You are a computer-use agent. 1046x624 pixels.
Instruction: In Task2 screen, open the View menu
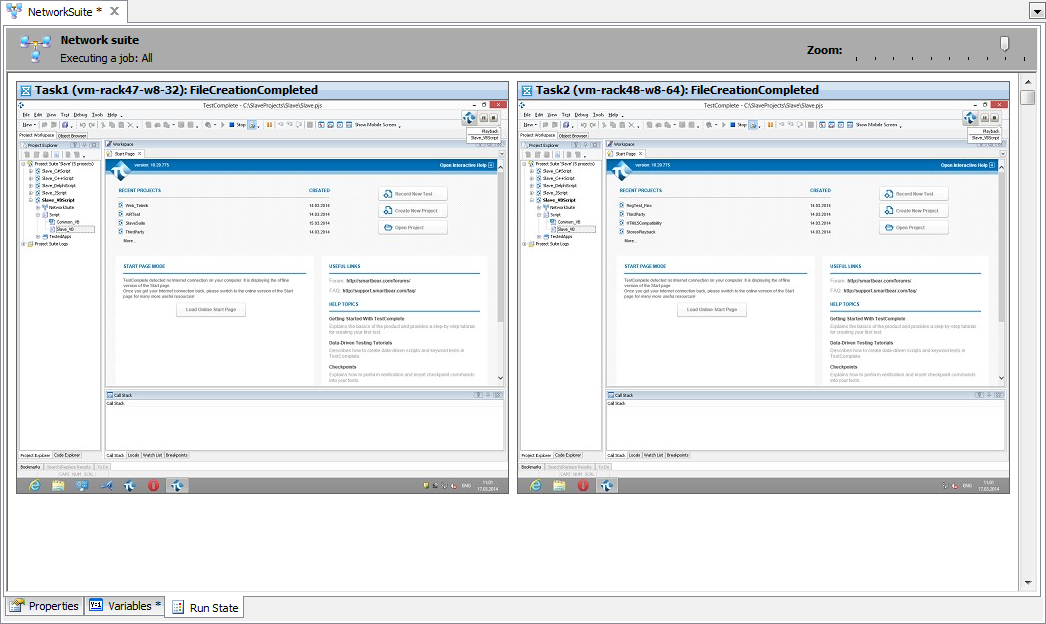[552, 115]
